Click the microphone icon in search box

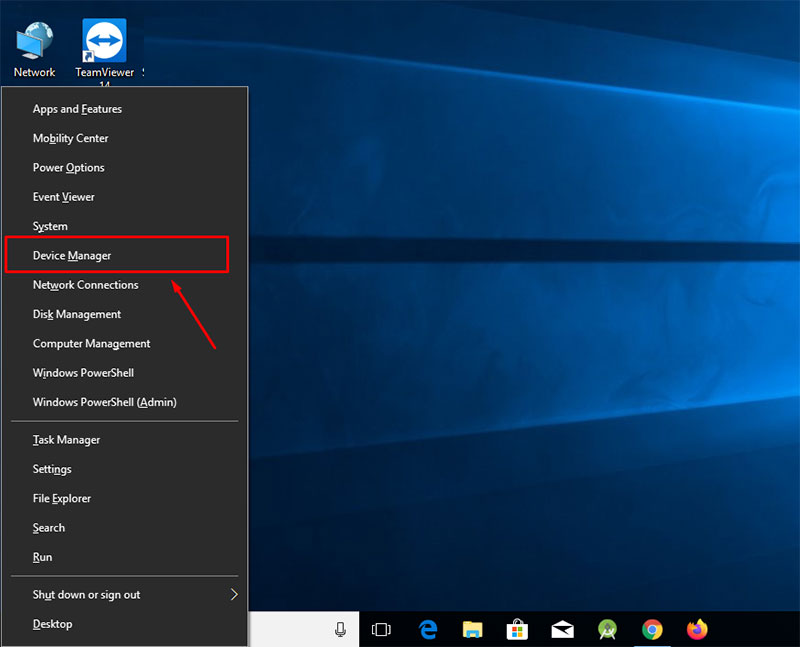pos(340,629)
